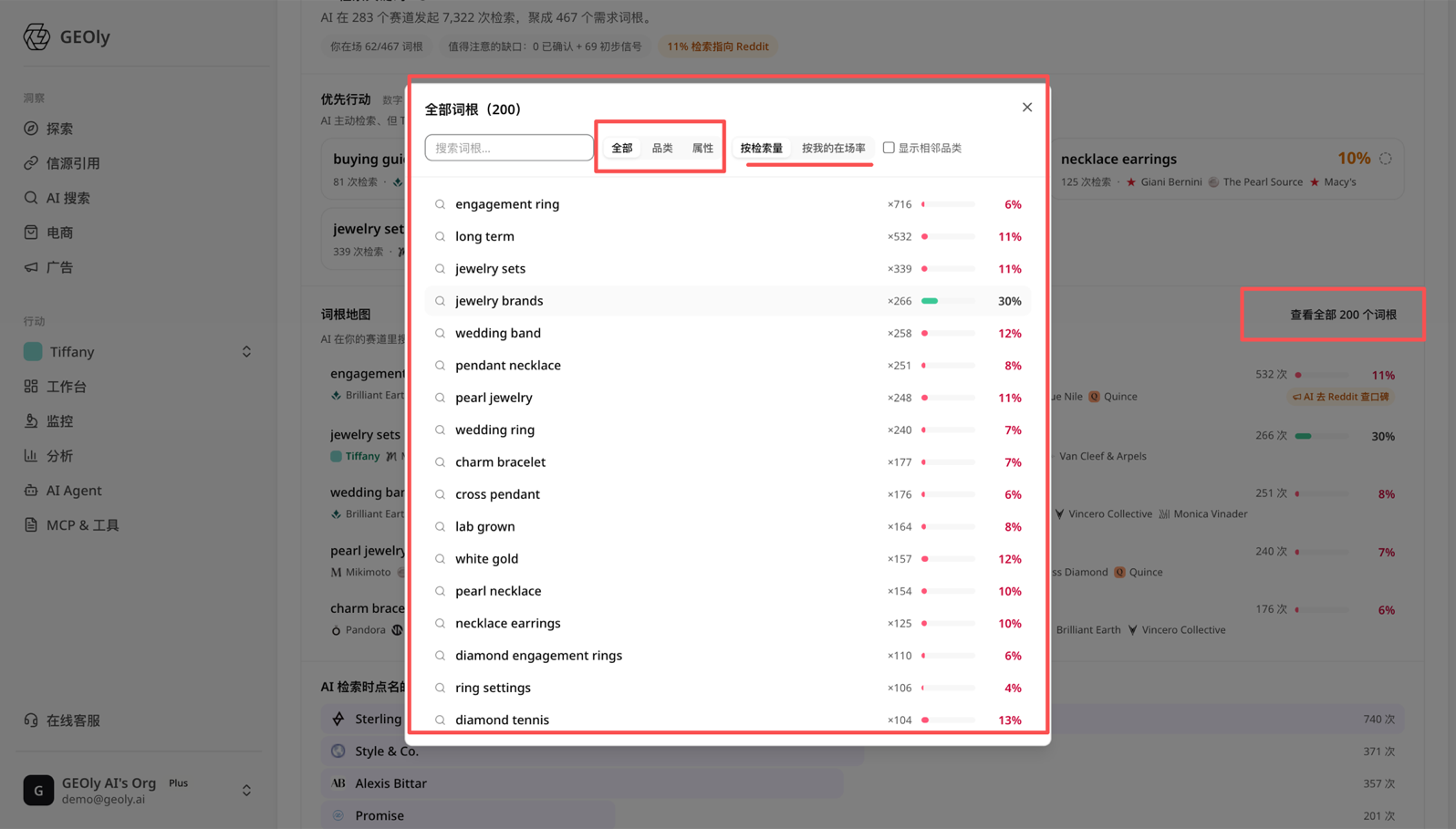1456x829 pixels.
Task: Click search icon beside wedding band
Action: (x=440, y=333)
